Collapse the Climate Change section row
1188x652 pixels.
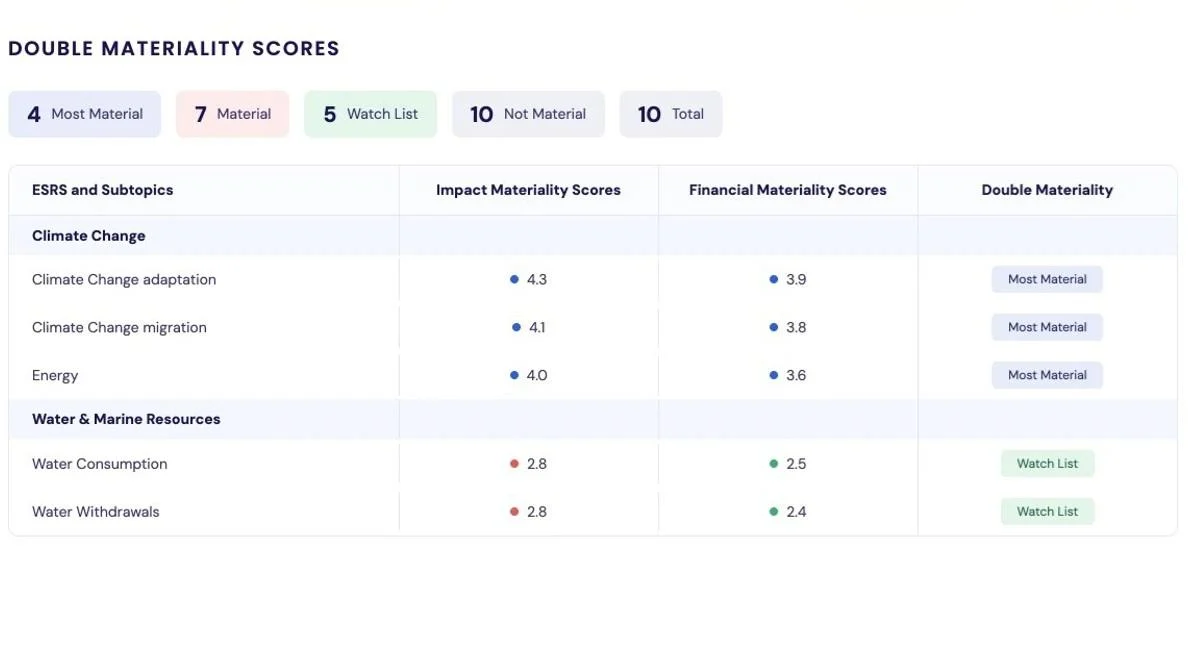click(592, 236)
